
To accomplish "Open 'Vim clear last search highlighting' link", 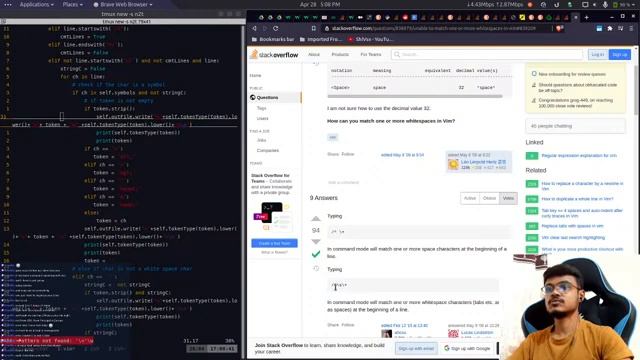I will (573, 237).
